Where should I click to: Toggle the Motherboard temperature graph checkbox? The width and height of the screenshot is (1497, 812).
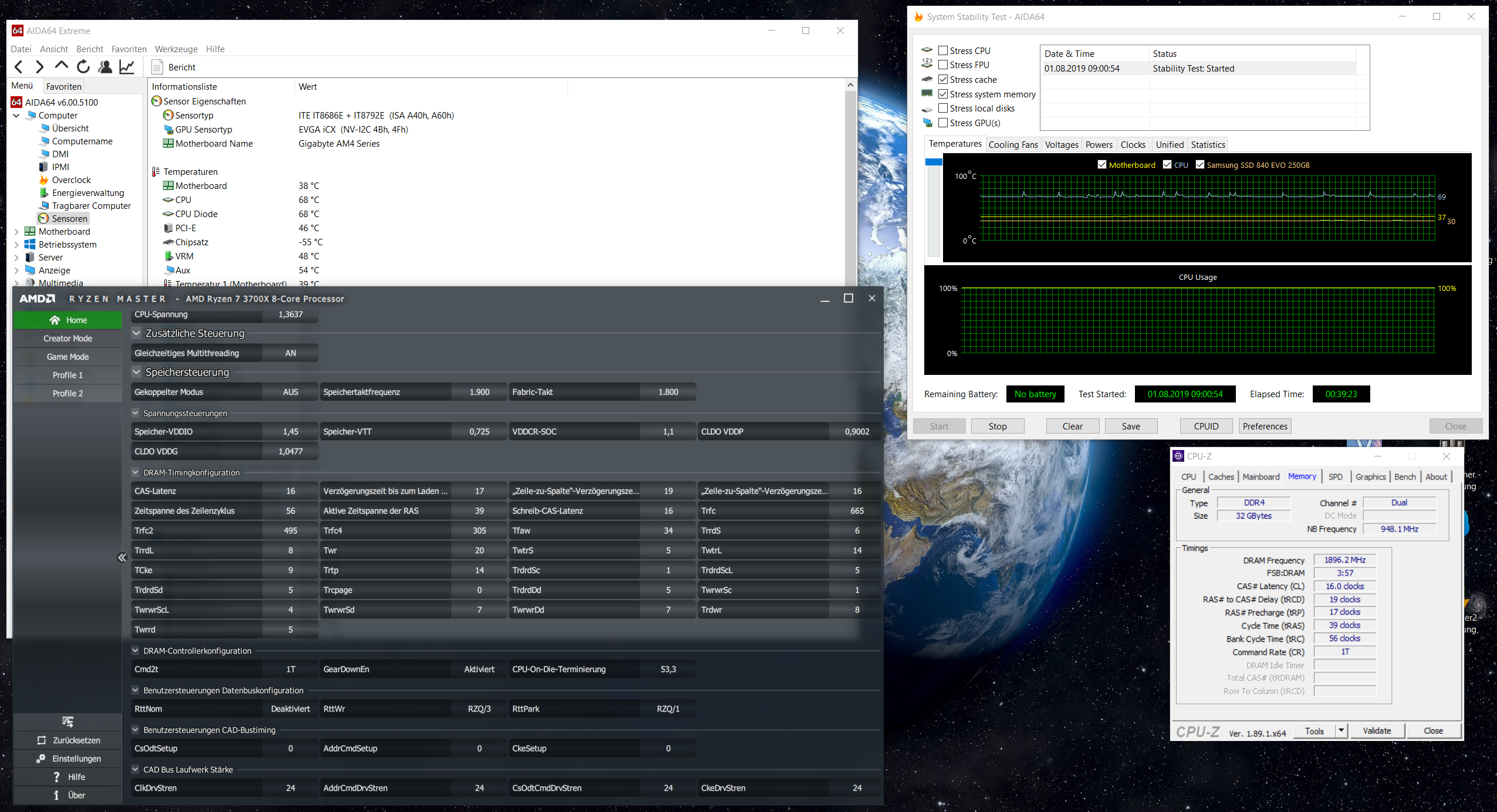coord(1102,165)
